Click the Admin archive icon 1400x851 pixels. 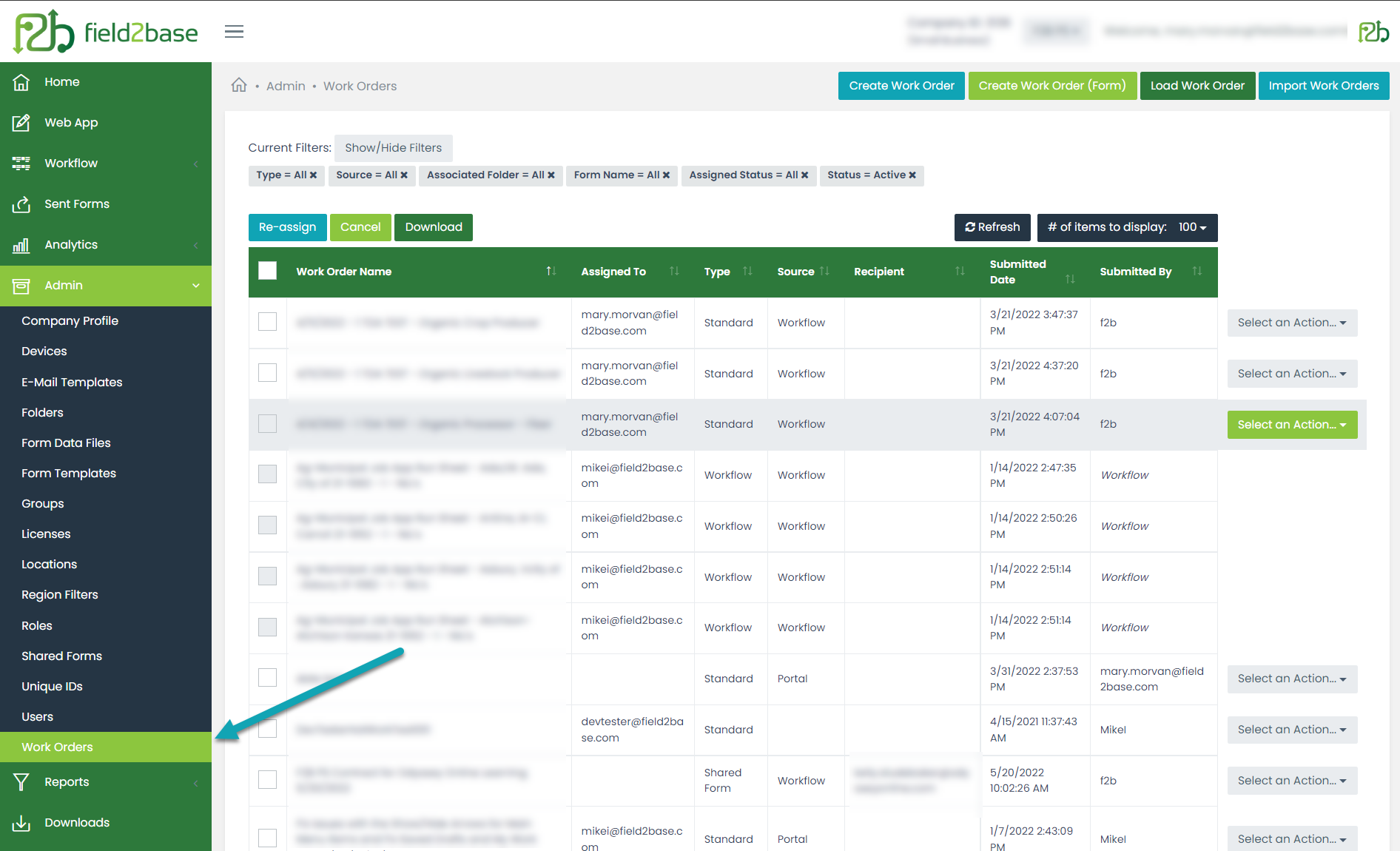pos(21,286)
